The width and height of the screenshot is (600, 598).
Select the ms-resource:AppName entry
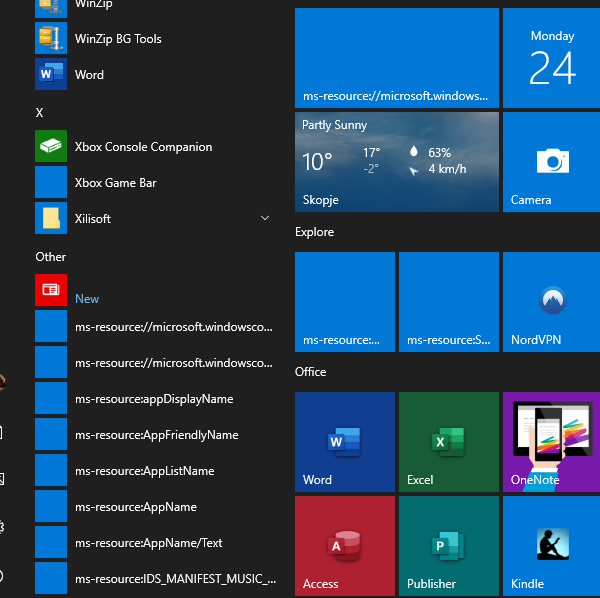tap(153, 506)
